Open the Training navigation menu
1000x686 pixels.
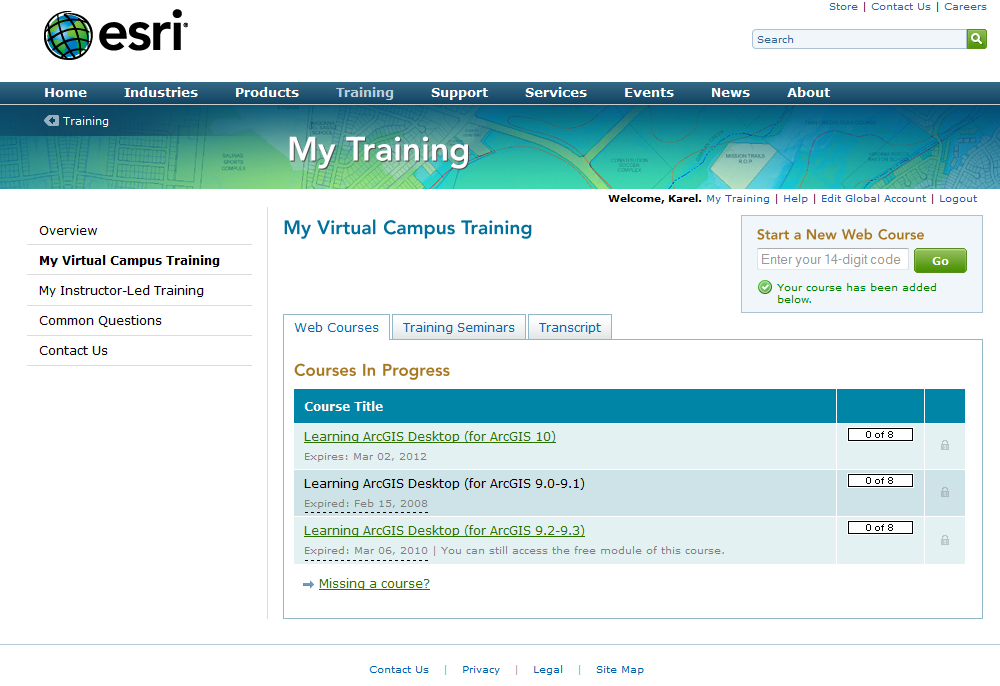click(x=365, y=92)
